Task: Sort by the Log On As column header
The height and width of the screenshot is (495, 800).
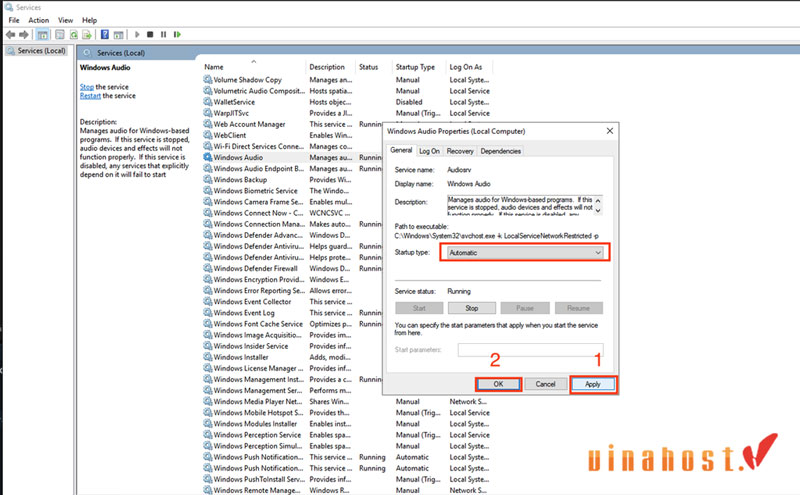Action: point(468,67)
